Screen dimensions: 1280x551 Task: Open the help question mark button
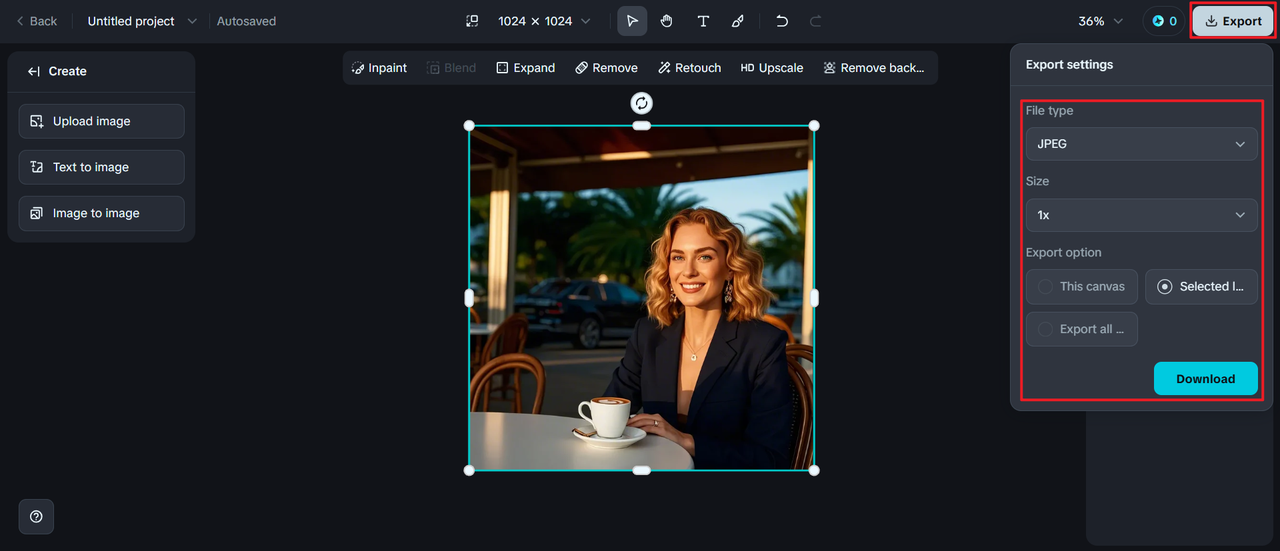tap(36, 517)
